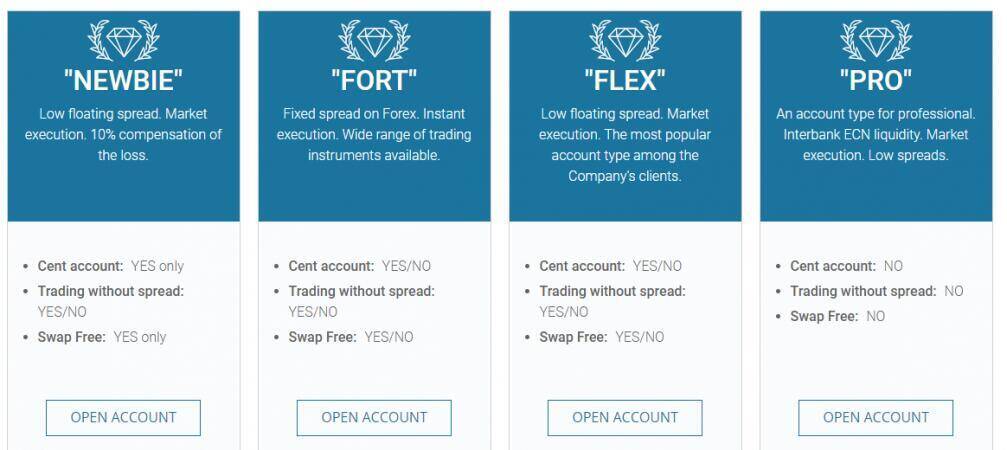The image size is (1007, 450).
Task: Select the "FORT" account title
Action: [x=374, y=82]
